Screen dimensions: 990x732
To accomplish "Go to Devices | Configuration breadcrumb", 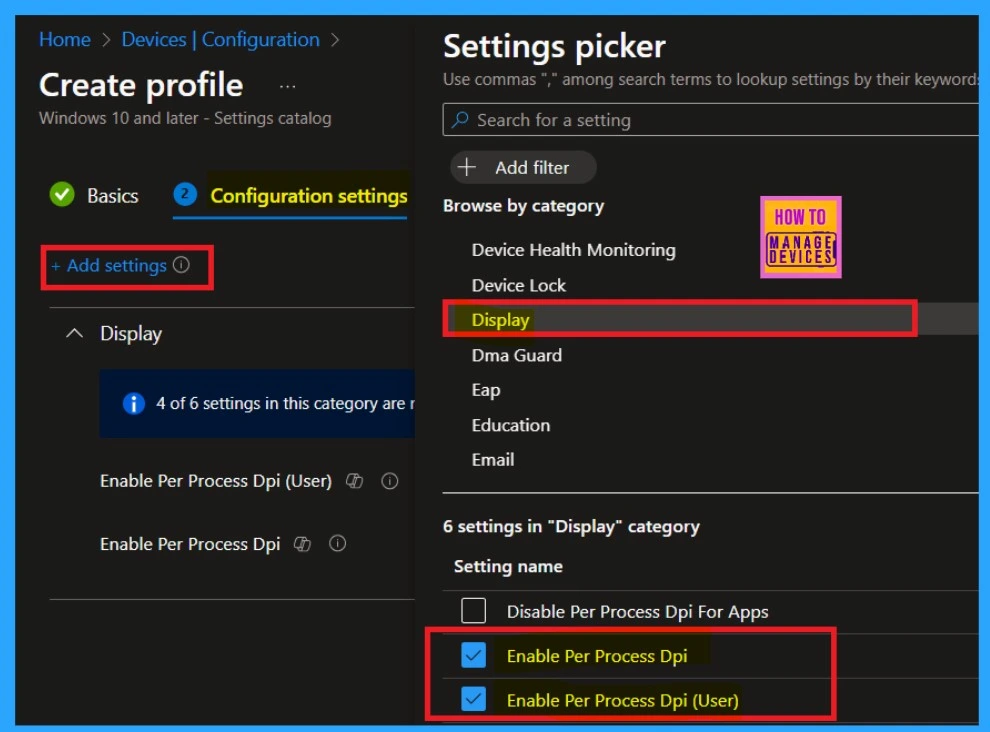I will pos(220,40).
